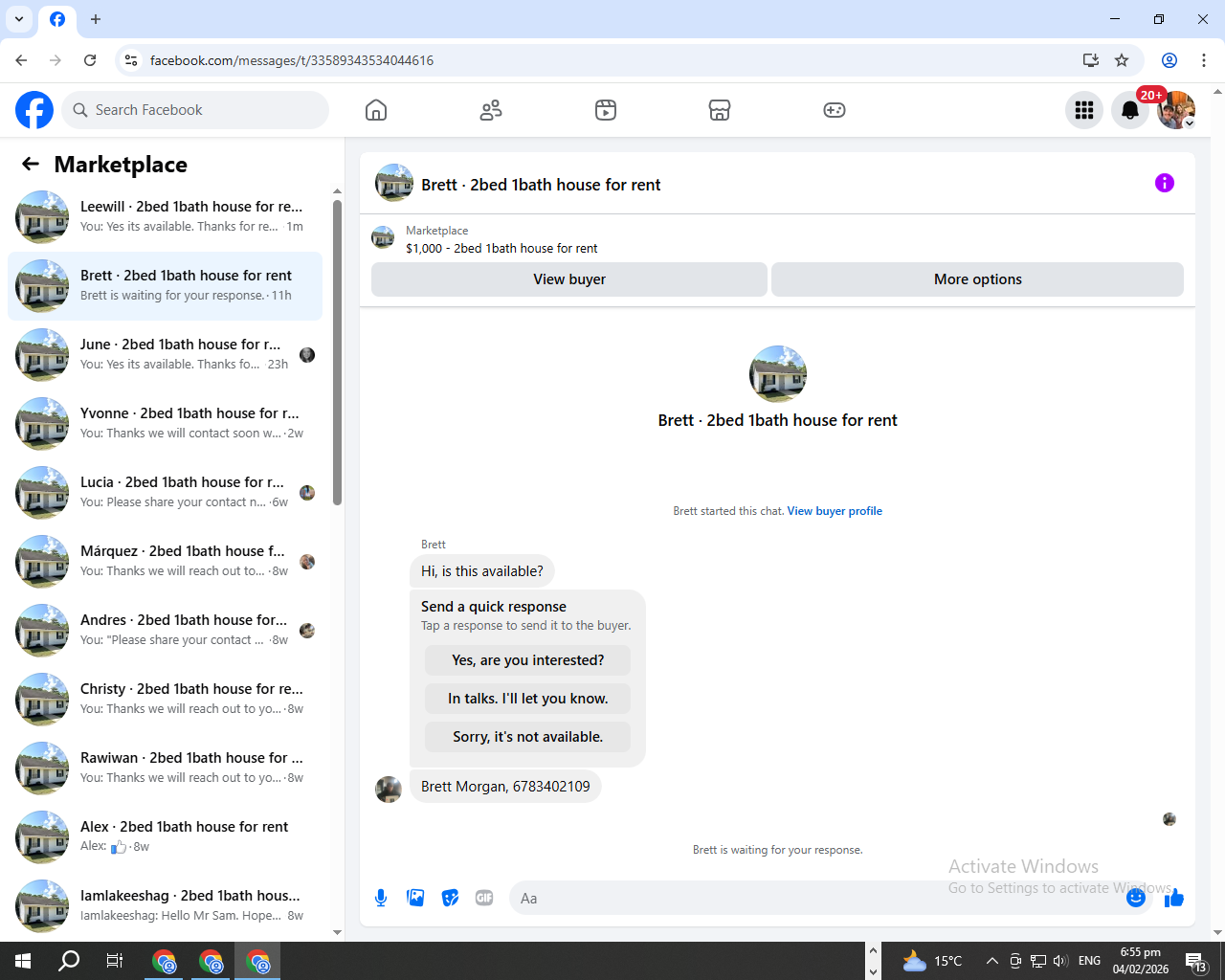Record a voice clip with microphone icon
The height and width of the screenshot is (980, 1225).
381,898
